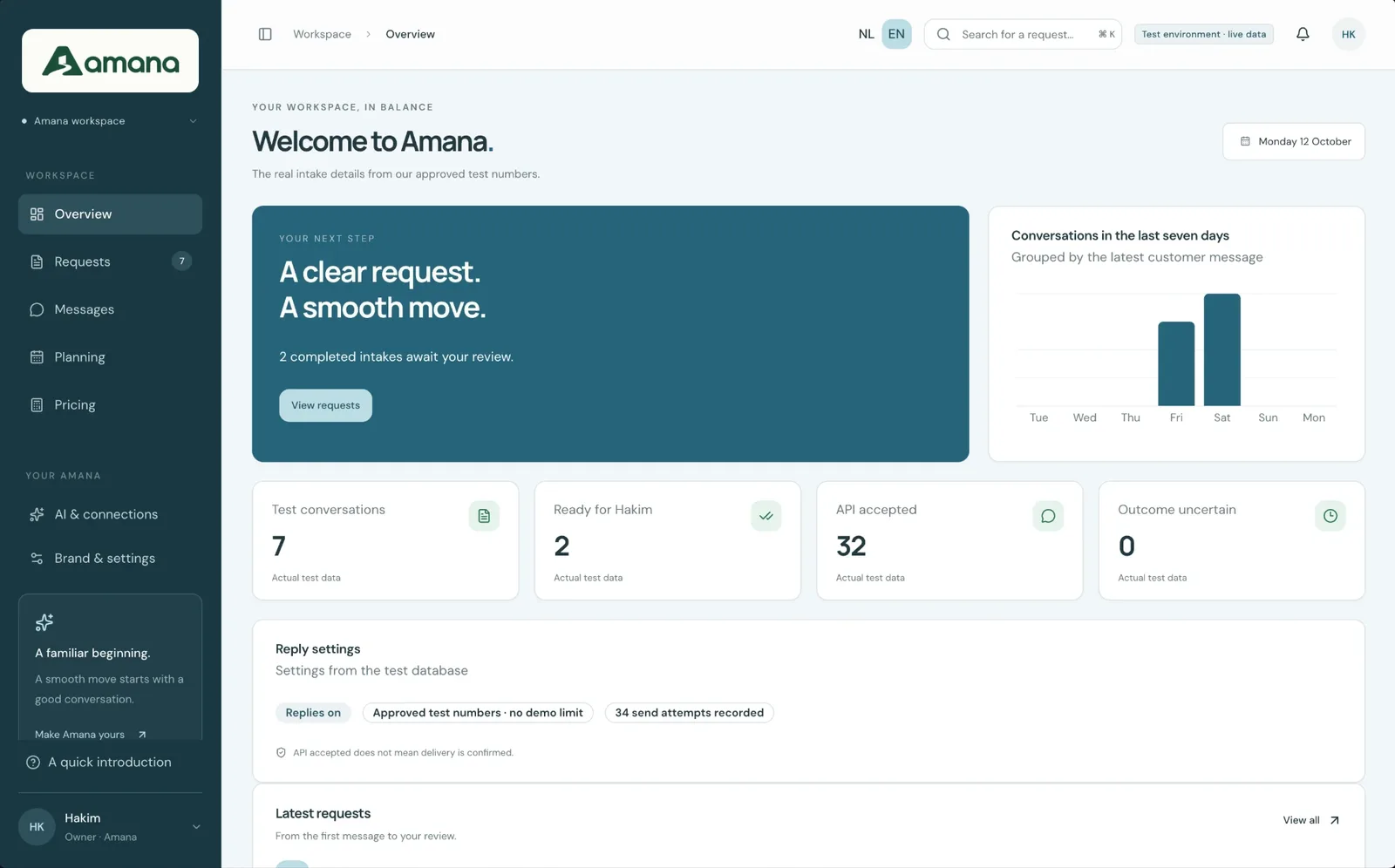The width and height of the screenshot is (1395, 868).
Task: Click the sparkle icon in the promo card
Action: coord(44,622)
